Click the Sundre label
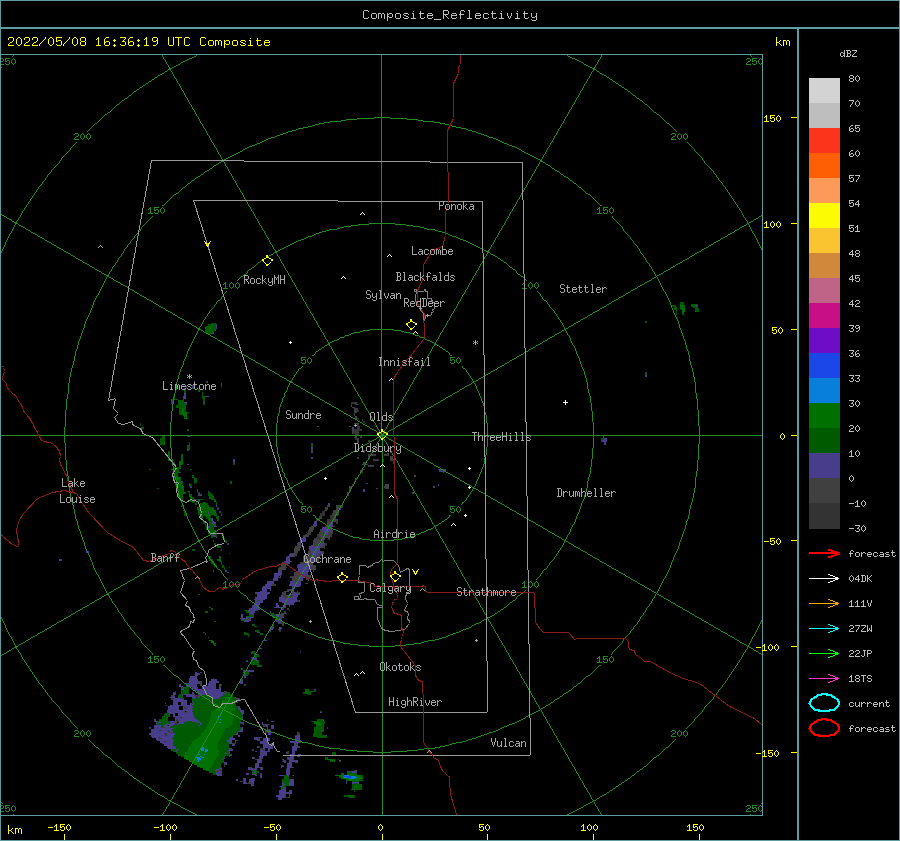The image size is (900, 841). point(303,414)
